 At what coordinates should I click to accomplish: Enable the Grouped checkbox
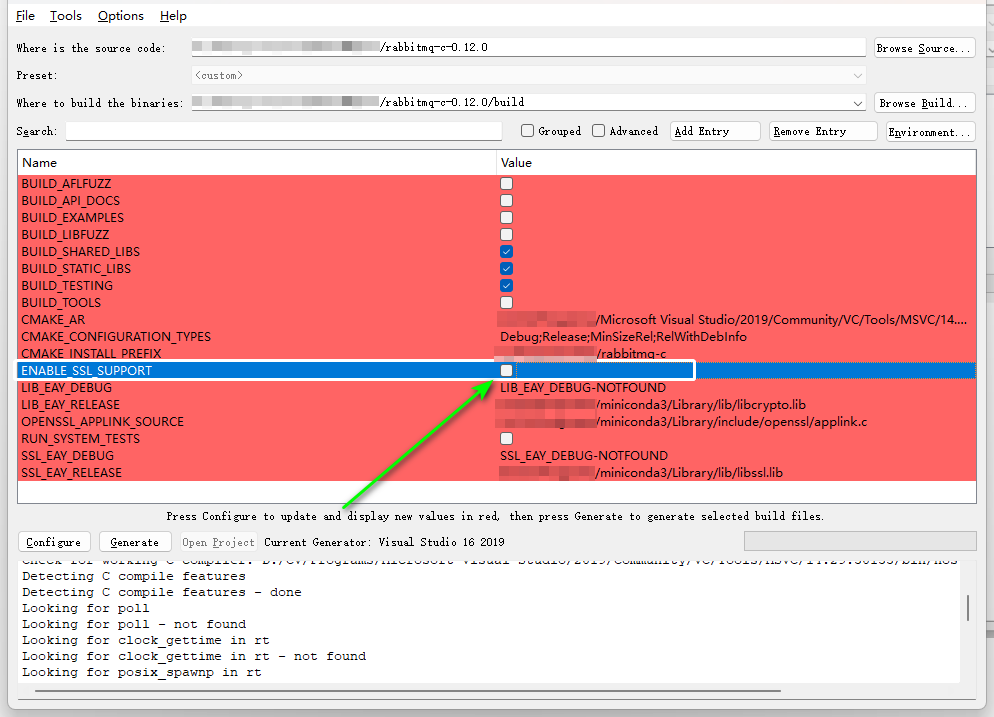pos(528,131)
